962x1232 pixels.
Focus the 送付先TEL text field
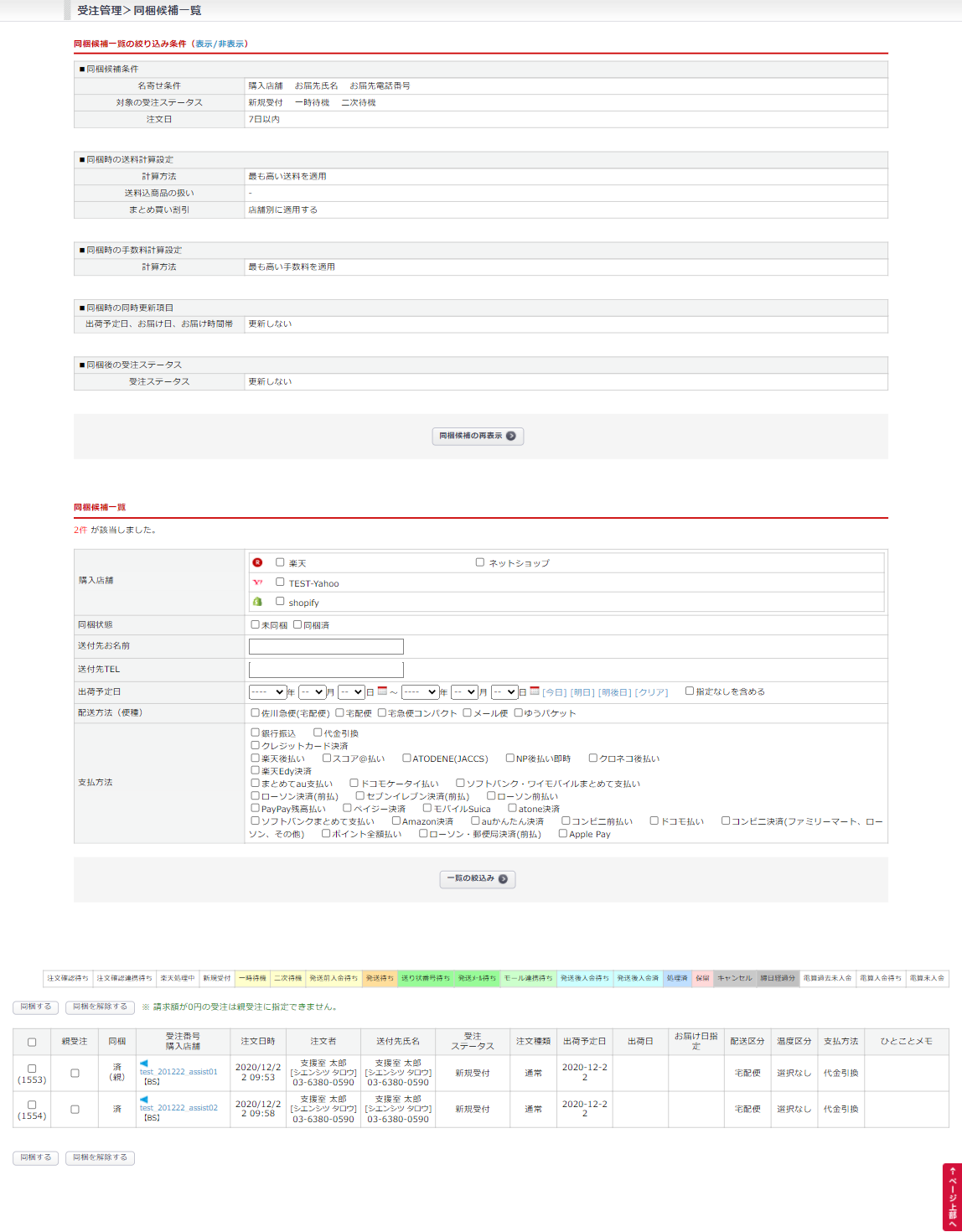[x=326, y=669]
